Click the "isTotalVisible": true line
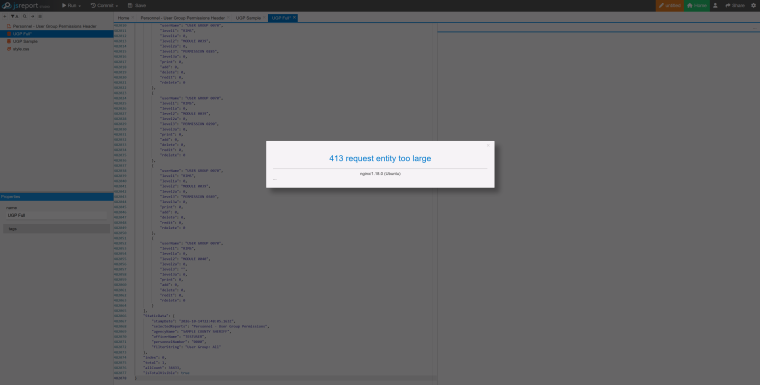760x385 pixels. (166, 373)
